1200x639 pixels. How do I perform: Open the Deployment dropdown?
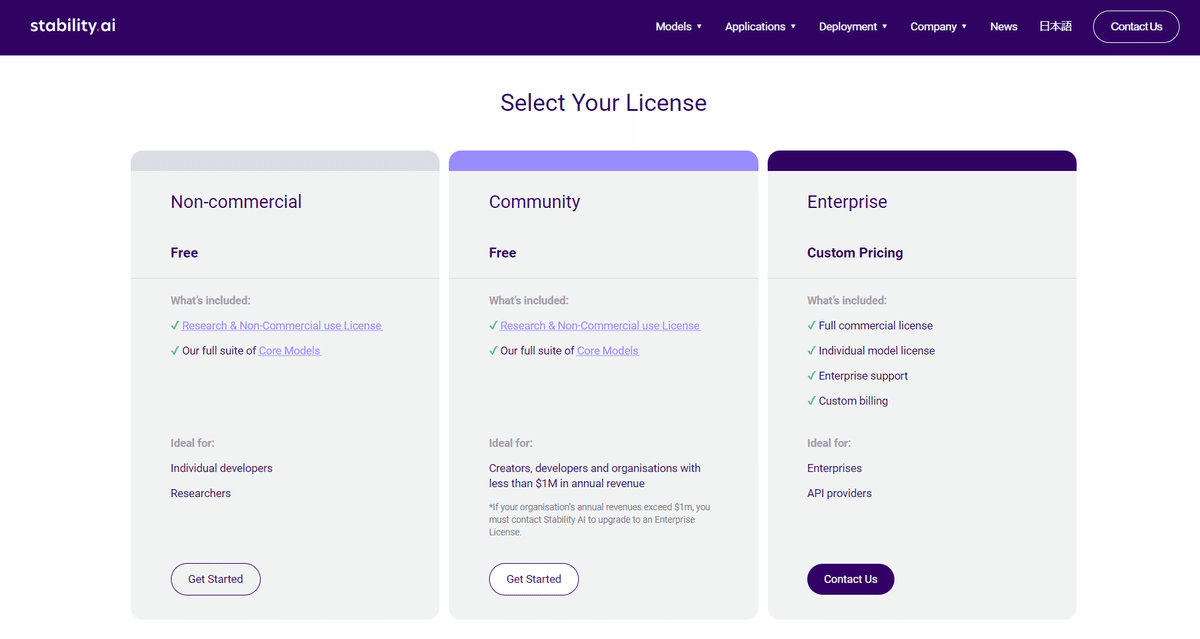point(853,27)
